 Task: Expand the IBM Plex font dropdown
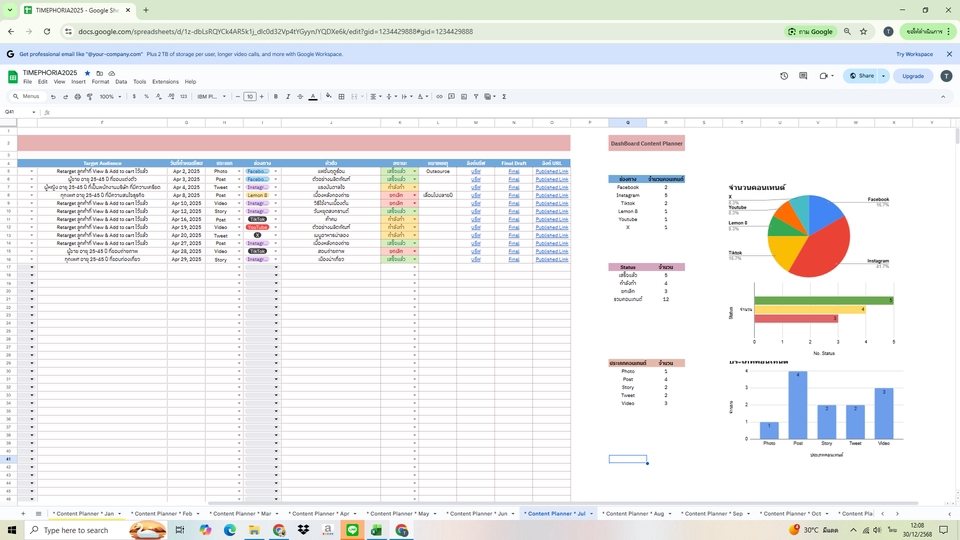pos(212,97)
